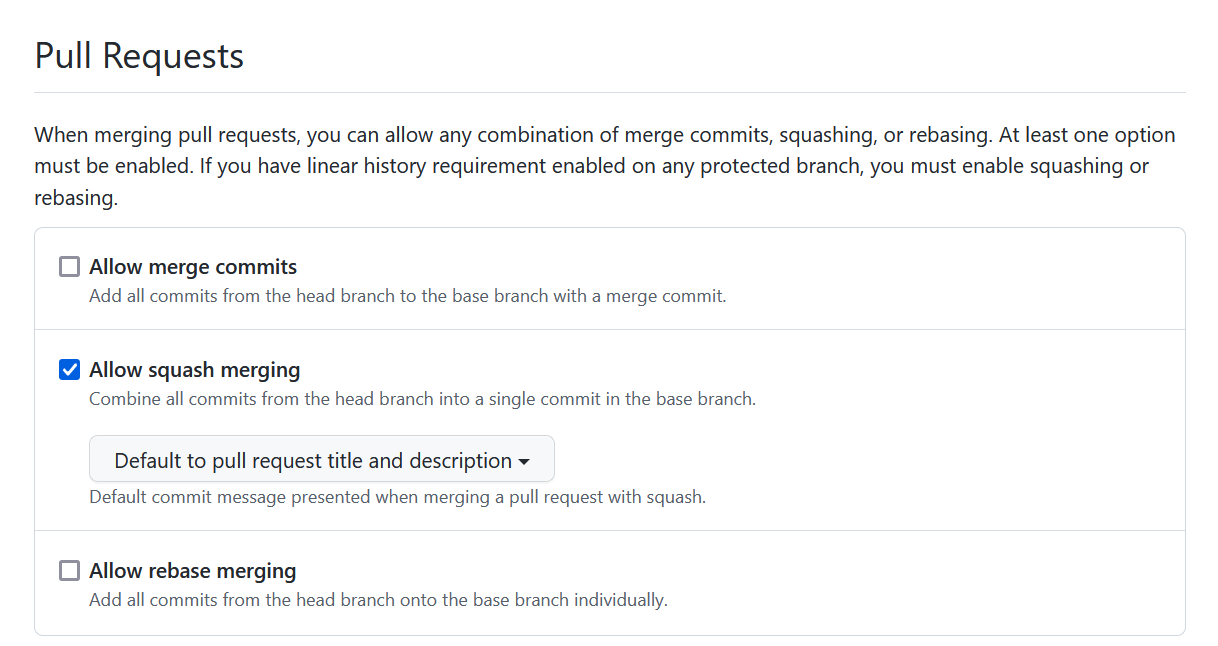
Task: Disable the Allow squash merging checkbox
Action: (x=69, y=369)
